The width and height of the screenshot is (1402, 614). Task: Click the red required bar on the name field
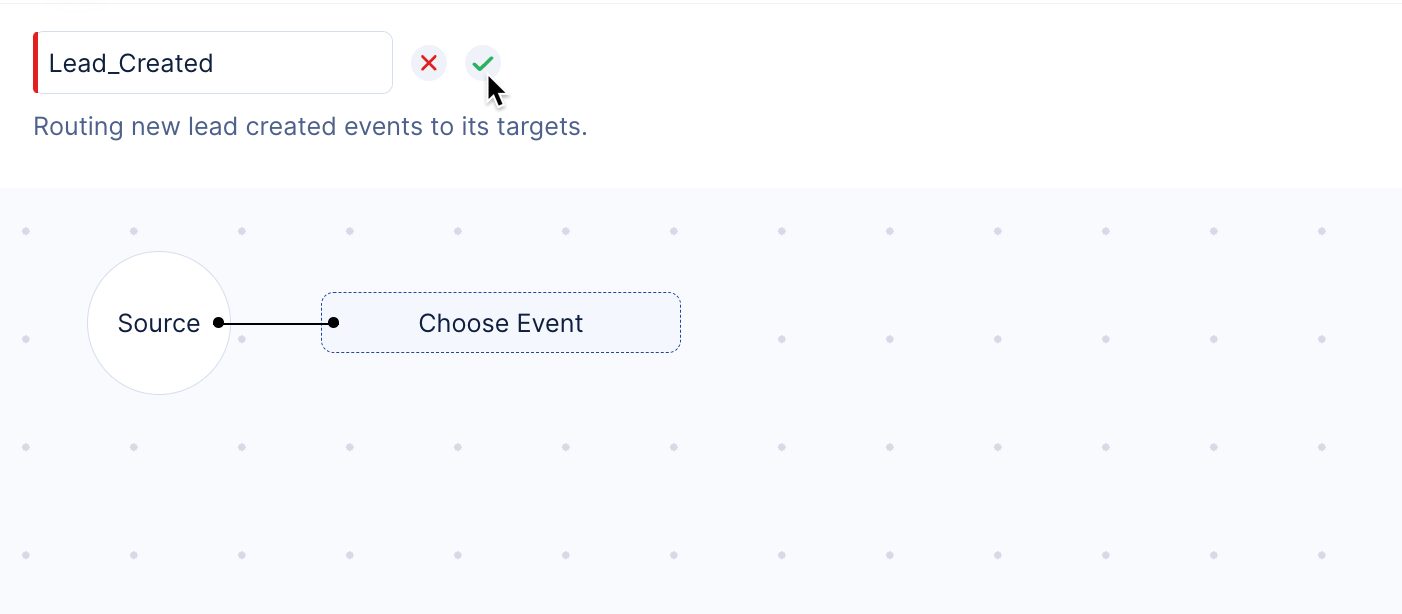[x=36, y=63]
